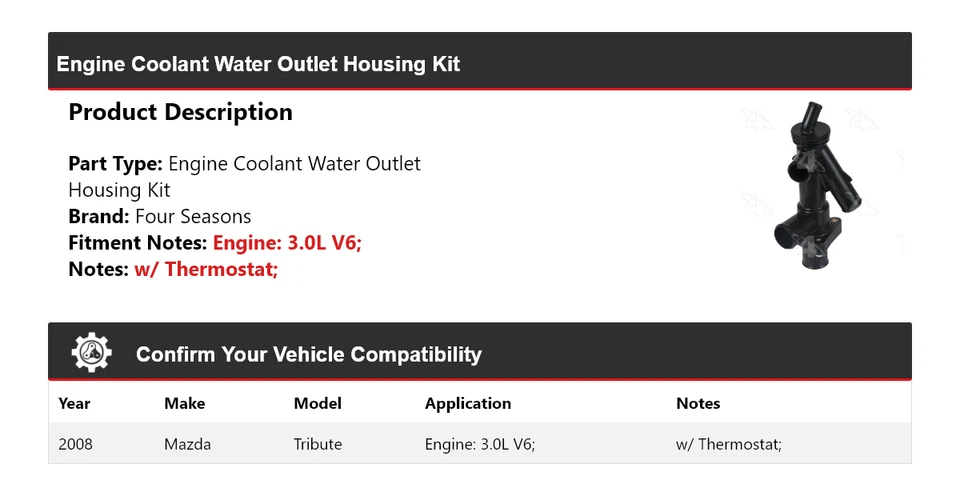Click the red Engine: 3.0L V6 fitment note
The image size is (960, 496).
pyautogui.click(x=287, y=242)
